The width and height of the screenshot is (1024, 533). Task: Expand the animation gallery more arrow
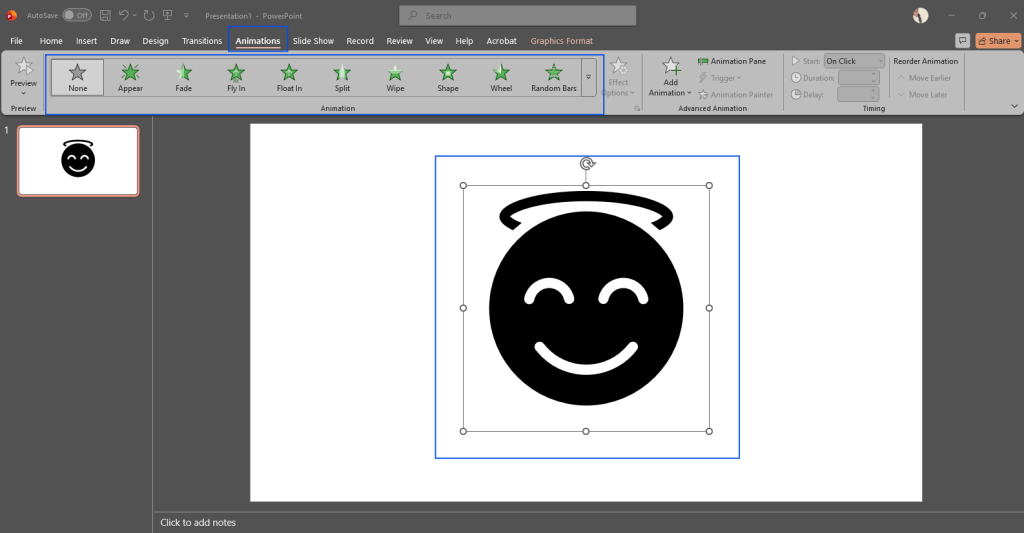pos(588,77)
